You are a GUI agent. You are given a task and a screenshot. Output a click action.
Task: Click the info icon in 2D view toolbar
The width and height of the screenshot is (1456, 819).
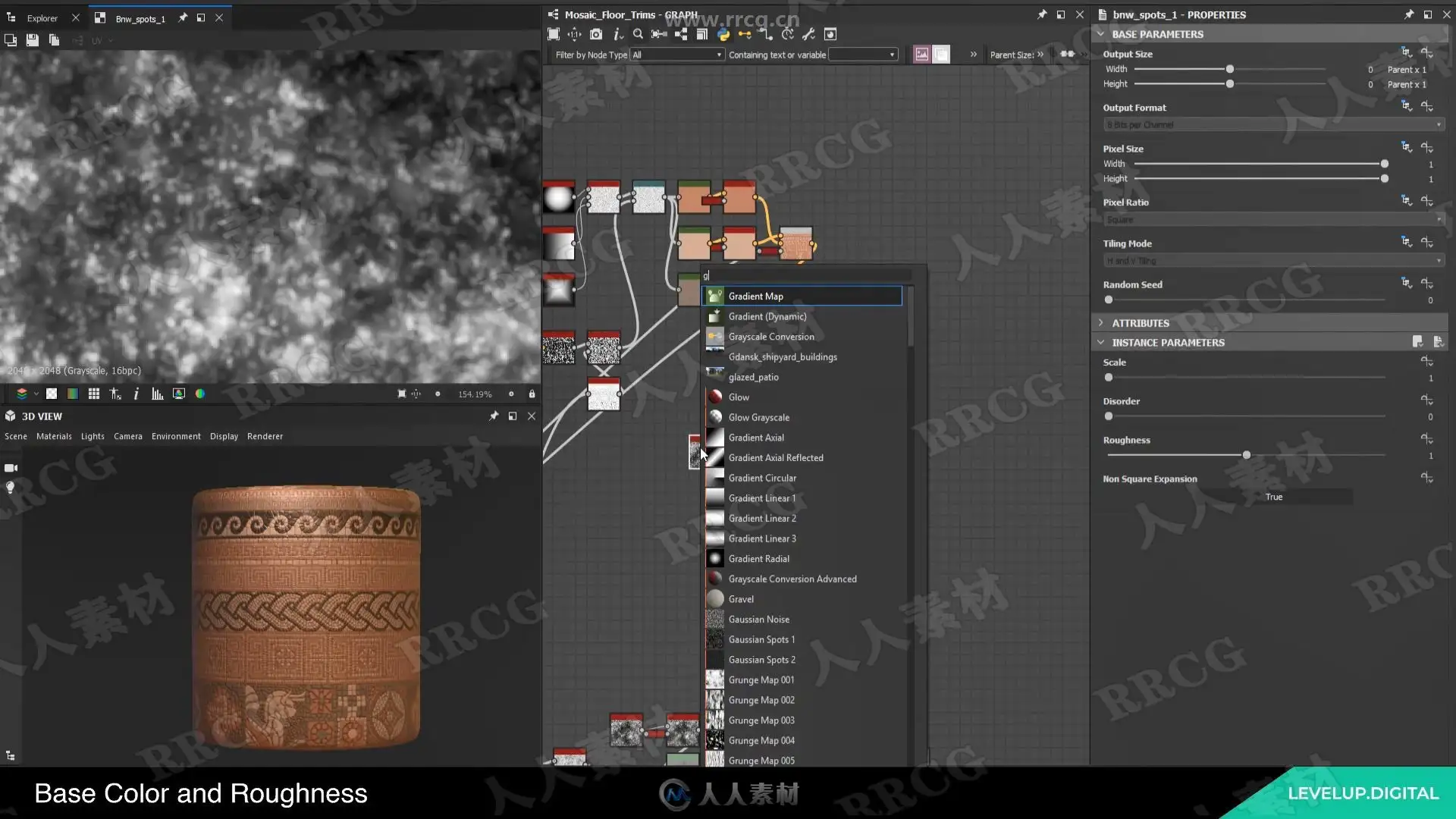tap(136, 394)
